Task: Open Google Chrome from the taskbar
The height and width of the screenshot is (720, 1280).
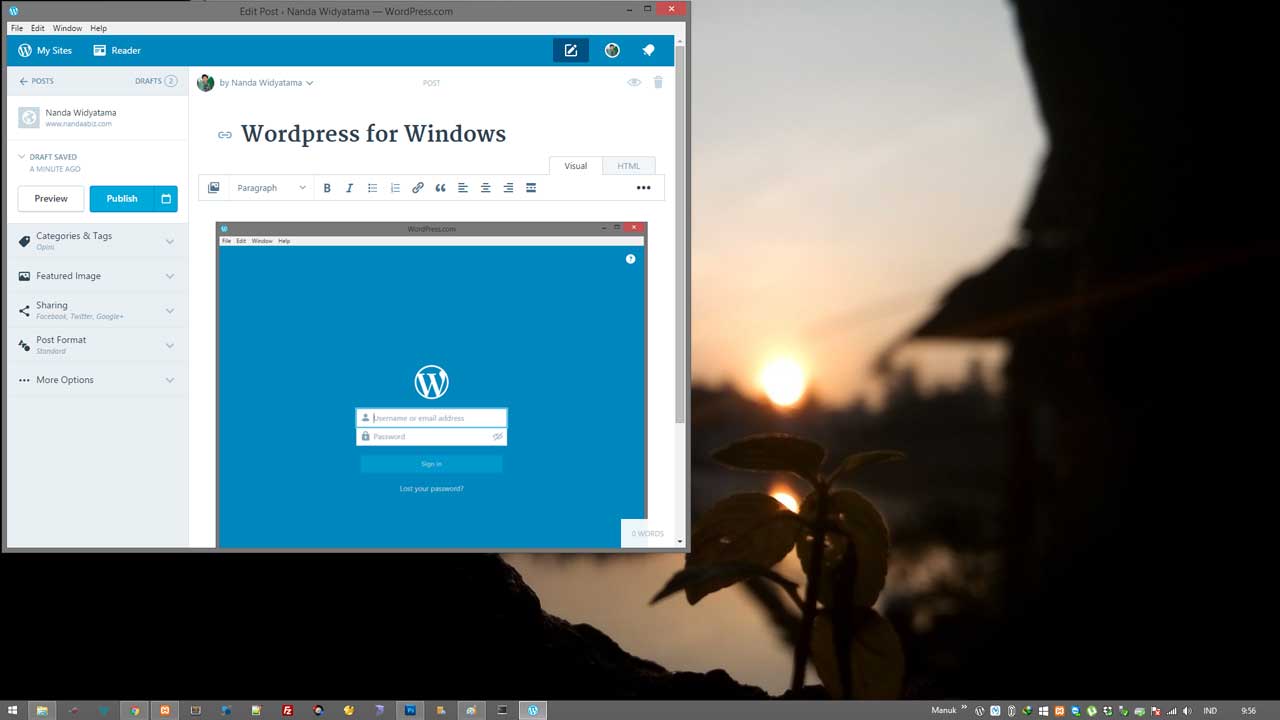Action: click(x=135, y=710)
